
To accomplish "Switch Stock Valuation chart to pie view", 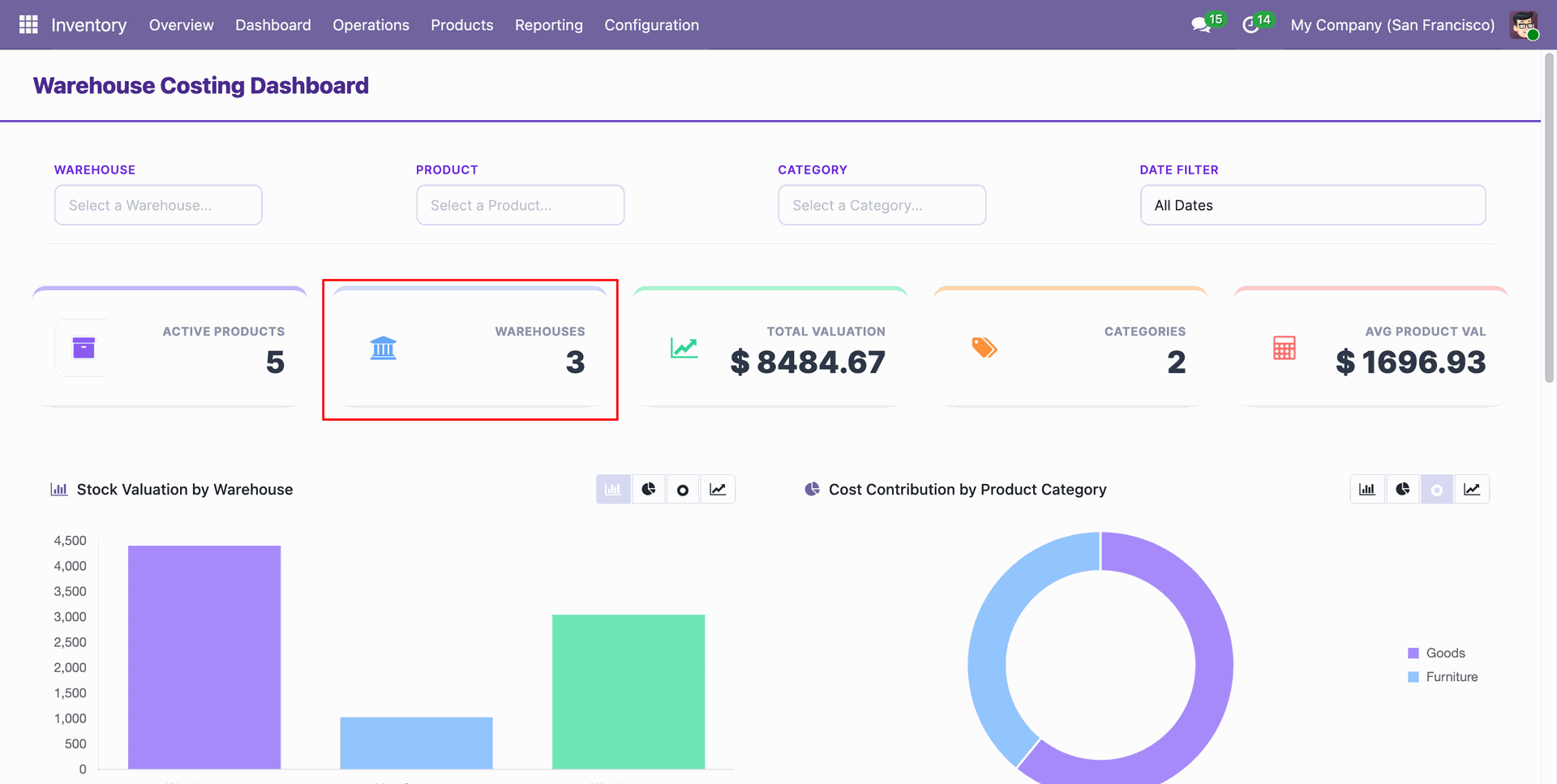I will click(649, 490).
